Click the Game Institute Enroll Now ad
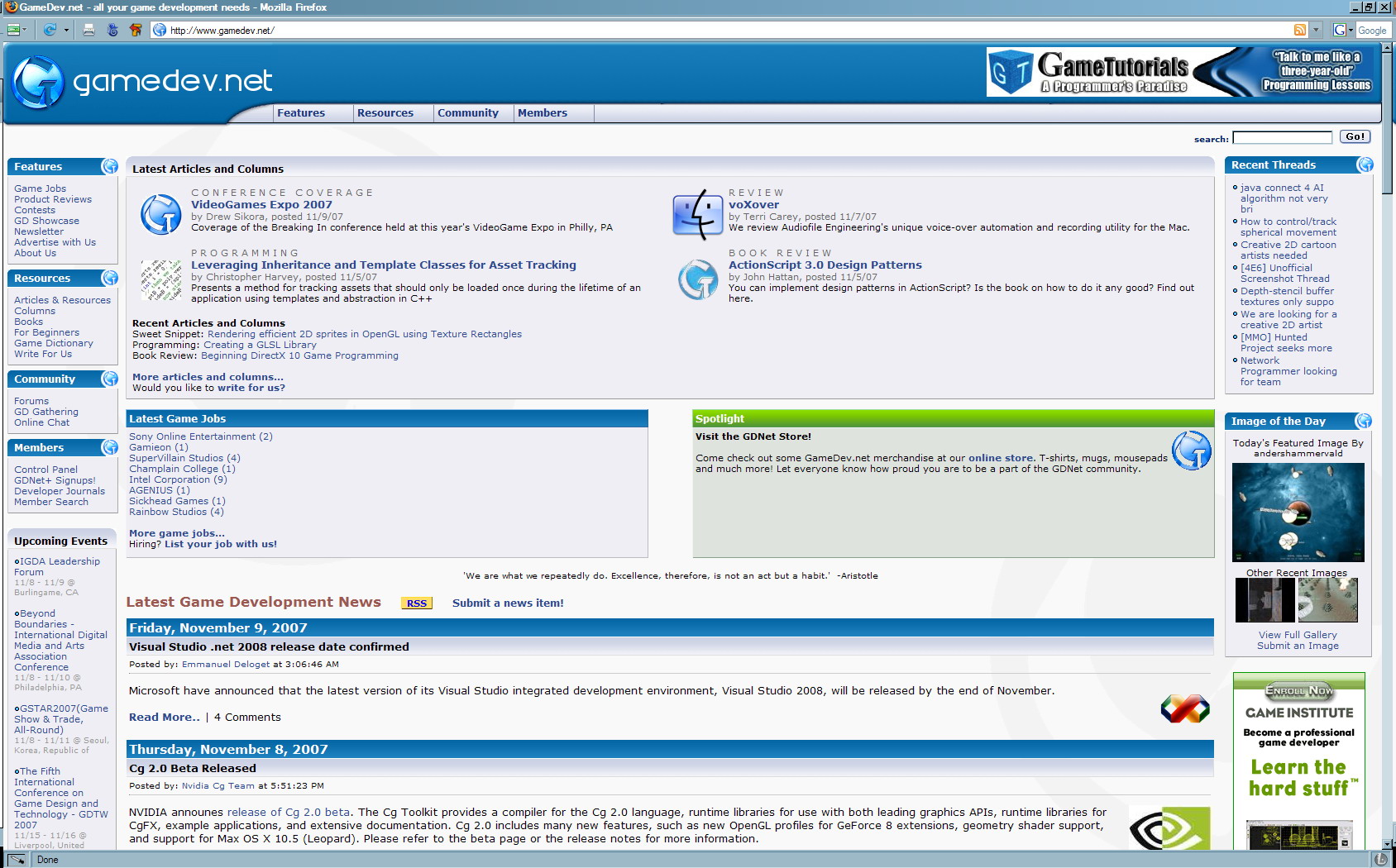Viewport: 1396px width, 868px height. click(x=1298, y=761)
